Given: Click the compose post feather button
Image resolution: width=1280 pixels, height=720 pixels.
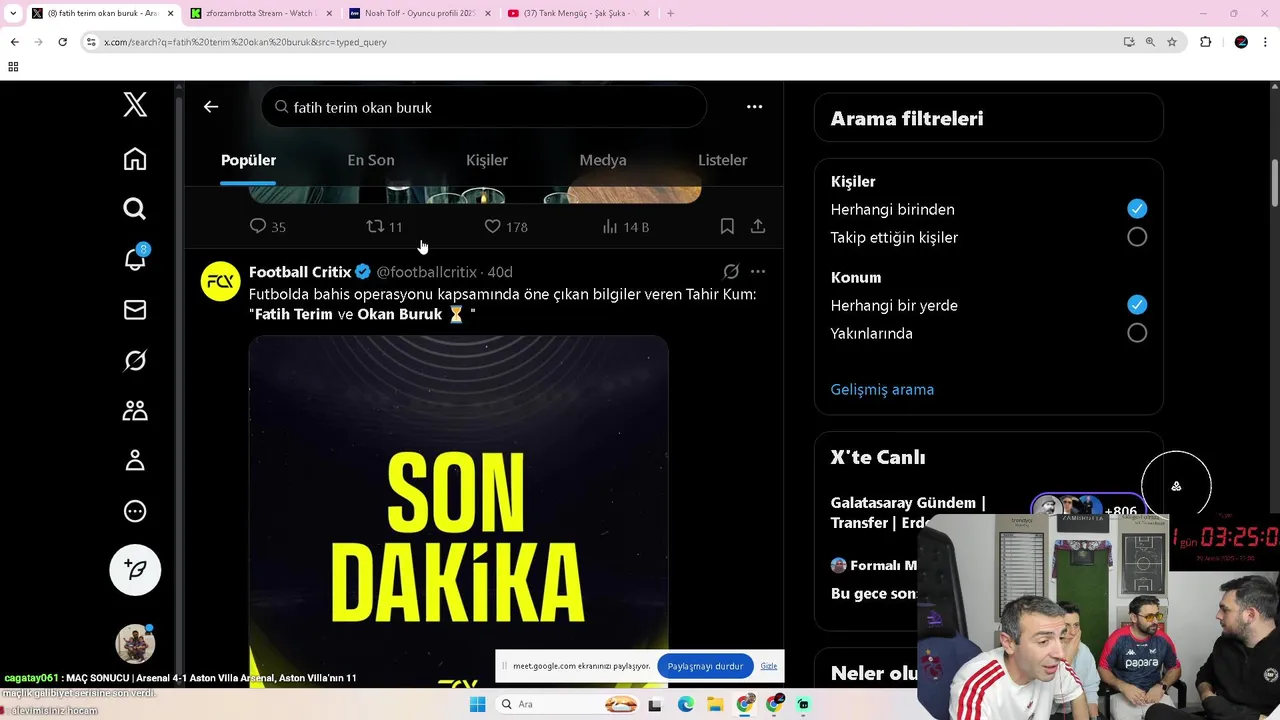Looking at the screenshot, I should coord(135,570).
